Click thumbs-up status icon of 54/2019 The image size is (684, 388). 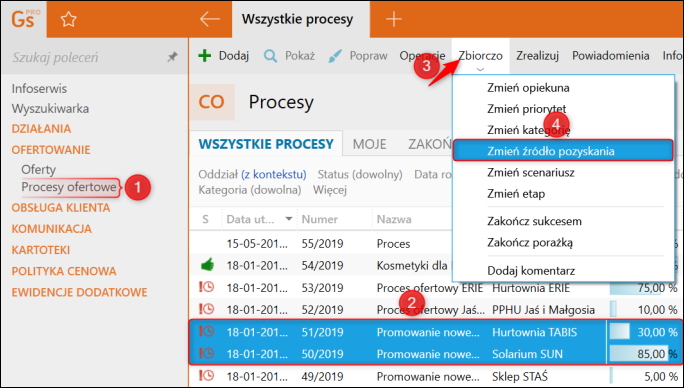pyautogui.click(x=207, y=264)
